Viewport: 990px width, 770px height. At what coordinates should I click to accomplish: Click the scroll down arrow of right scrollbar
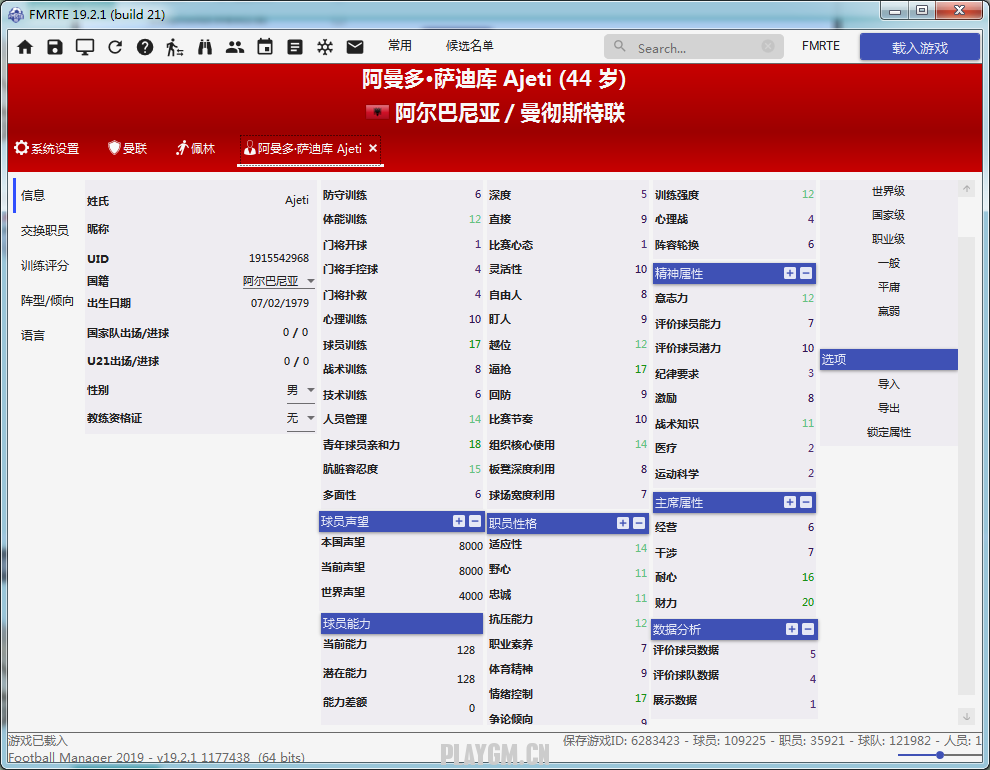(x=966, y=716)
